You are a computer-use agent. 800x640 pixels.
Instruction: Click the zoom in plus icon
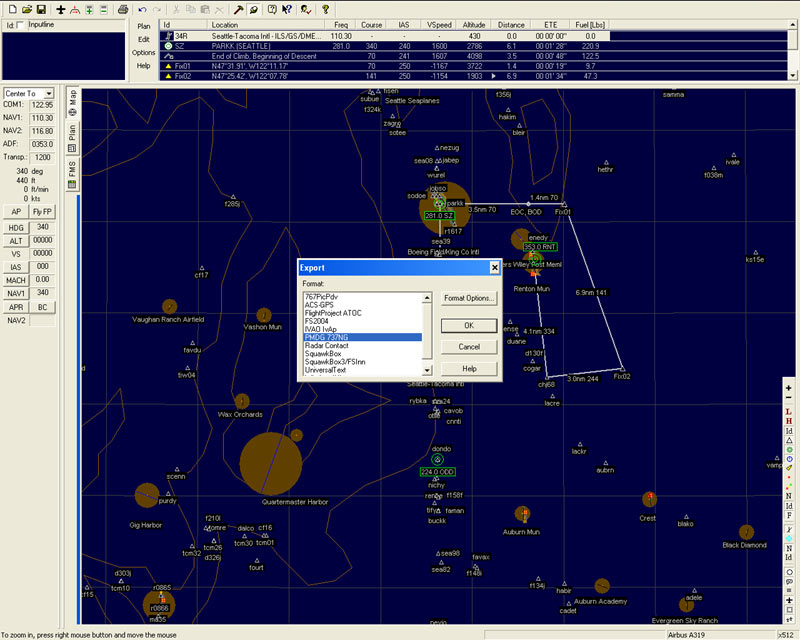pyautogui.click(x=789, y=388)
